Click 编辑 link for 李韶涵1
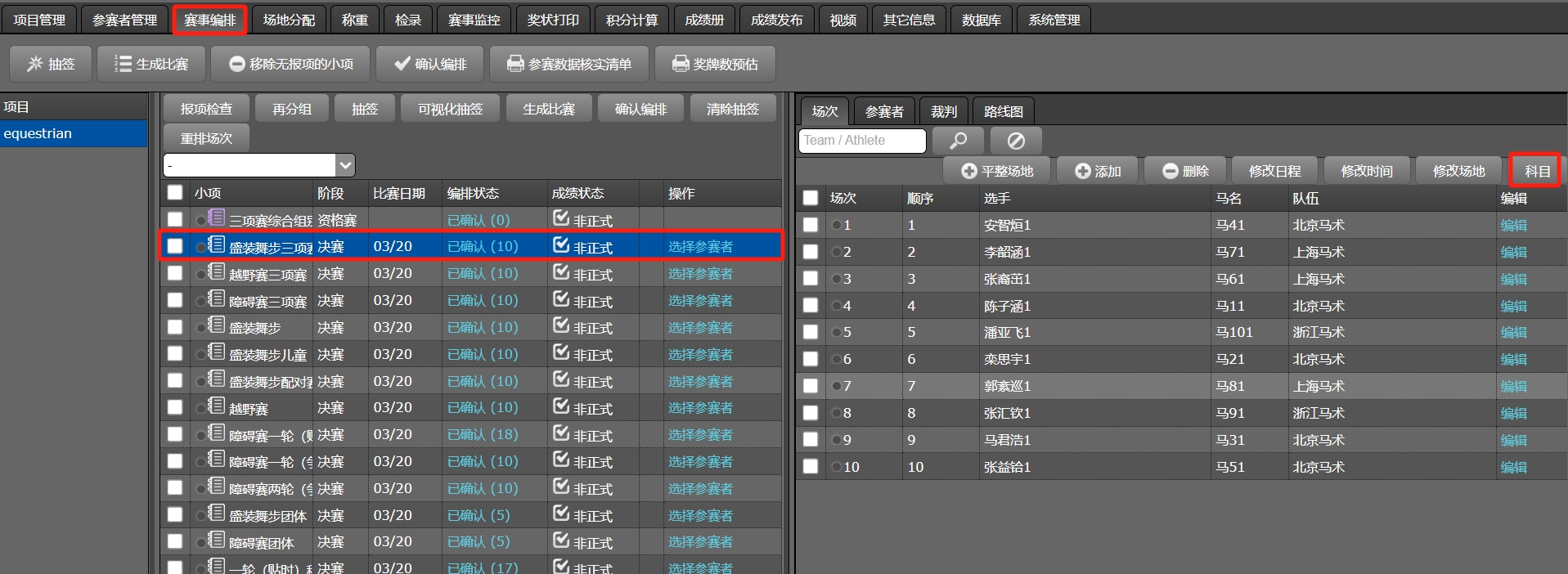This screenshot has height=574, width=1568. 1513,252
